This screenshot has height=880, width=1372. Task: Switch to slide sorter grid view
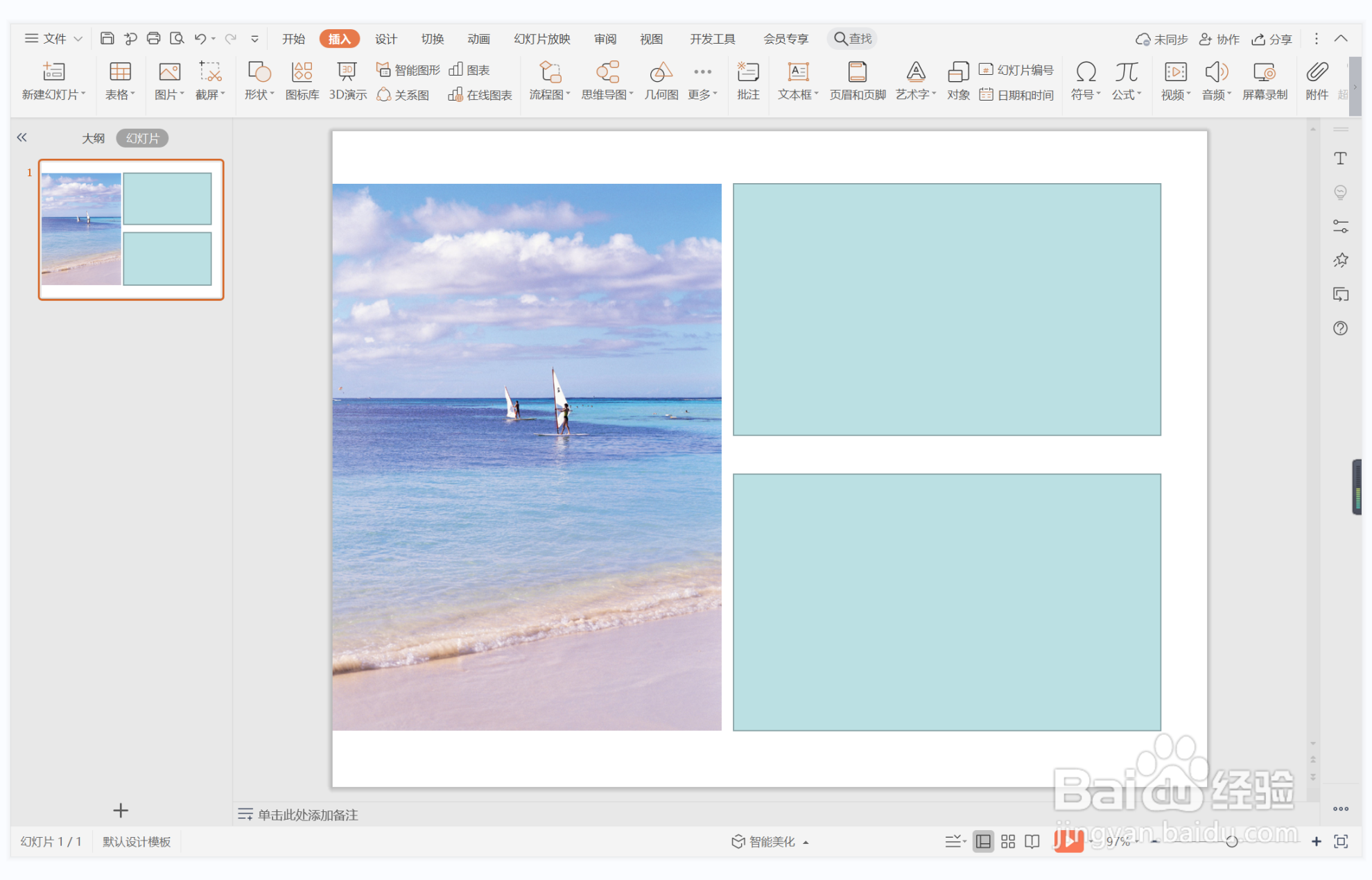(x=1007, y=841)
